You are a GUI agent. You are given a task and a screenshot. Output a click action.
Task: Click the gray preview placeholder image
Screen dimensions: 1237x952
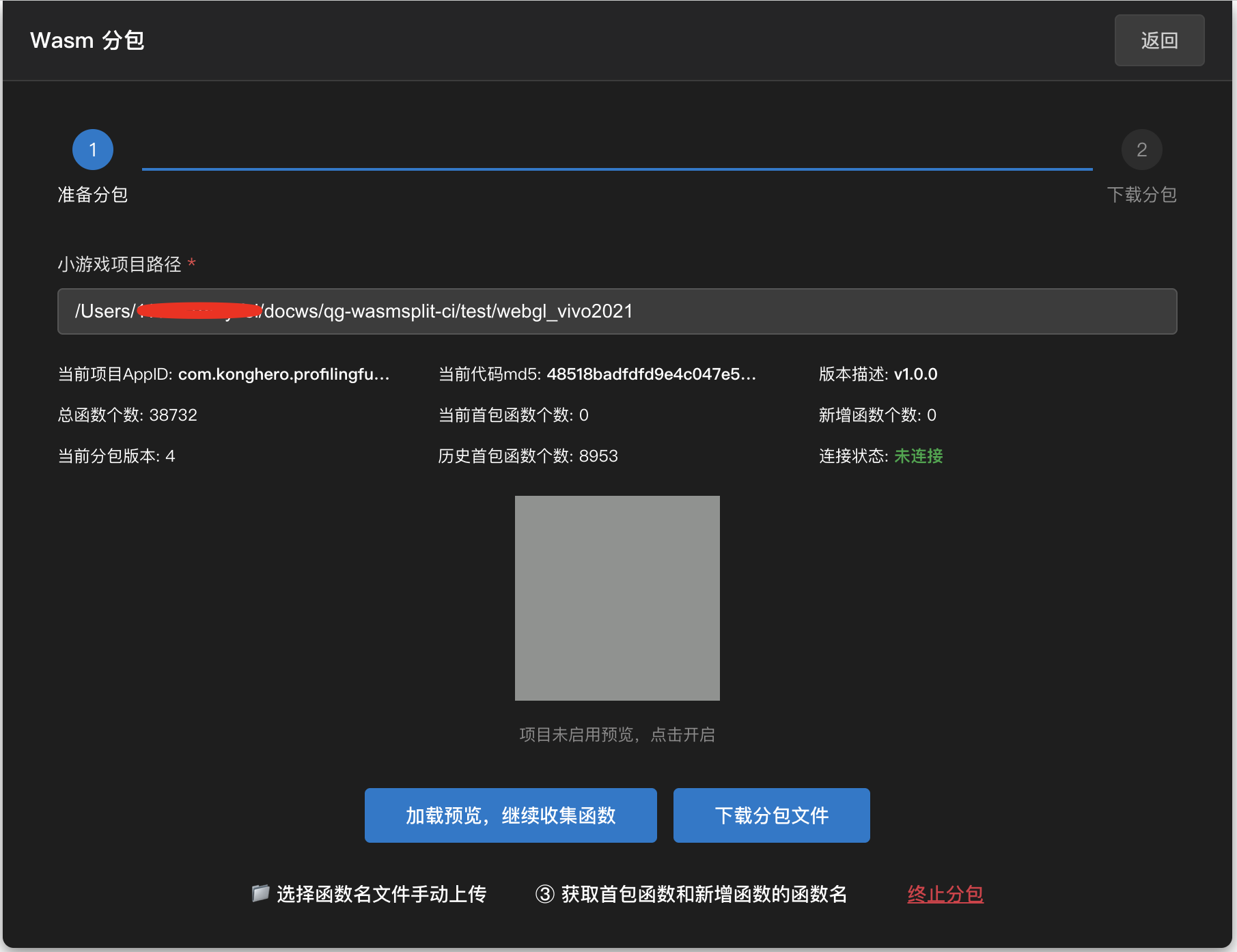[x=617, y=598]
